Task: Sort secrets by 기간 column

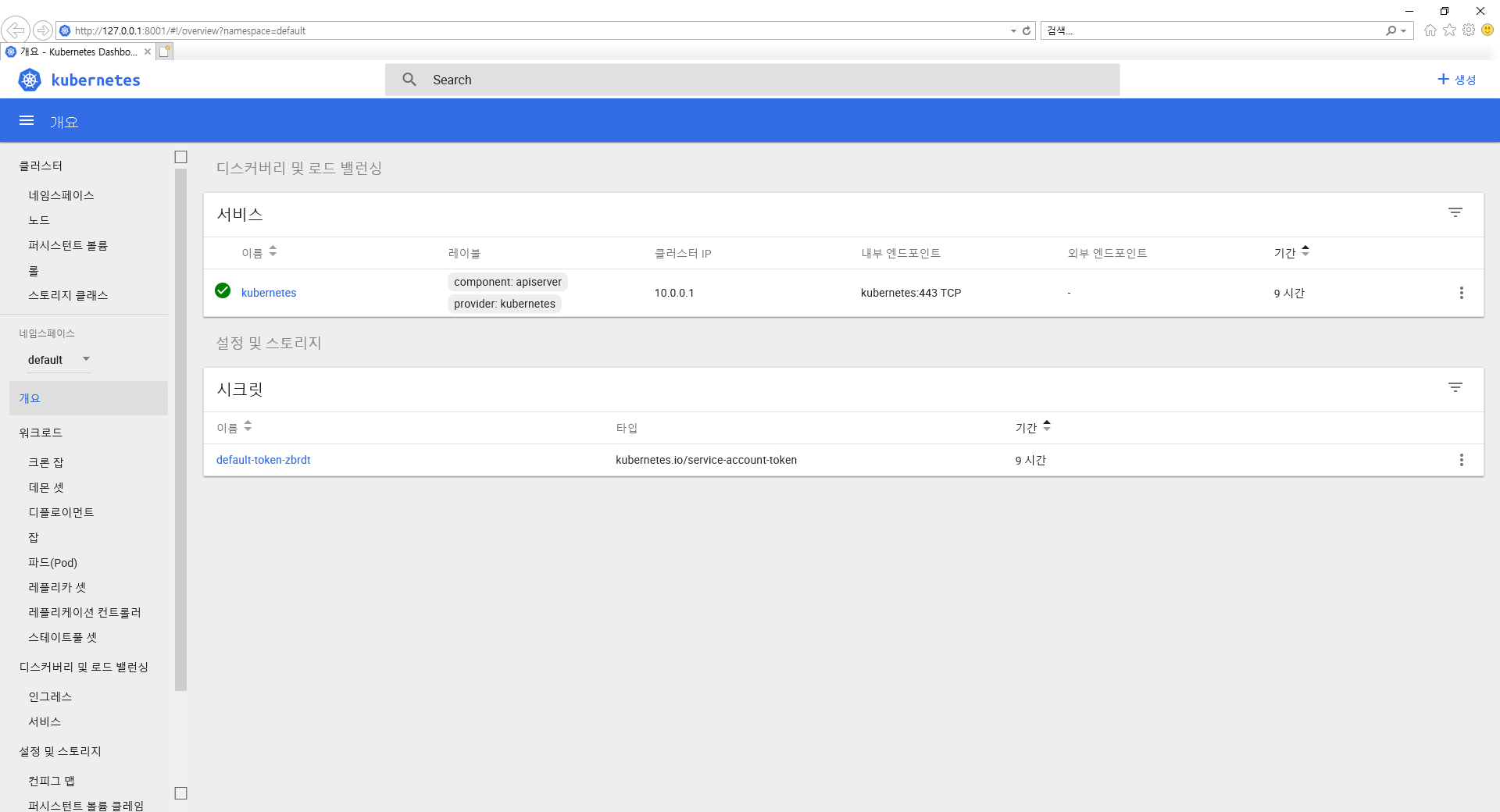Action: pyautogui.click(x=1033, y=427)
